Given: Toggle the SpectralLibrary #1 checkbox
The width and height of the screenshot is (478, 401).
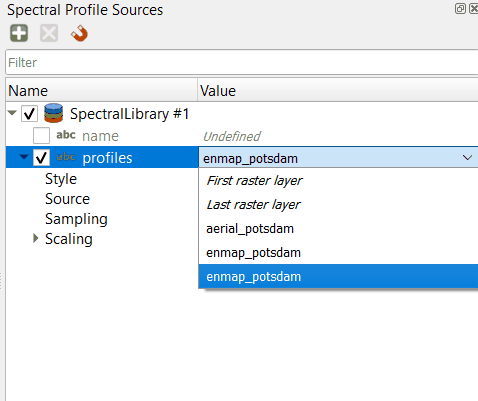Looking at the screenshot, I should click(x=29, y=114).
